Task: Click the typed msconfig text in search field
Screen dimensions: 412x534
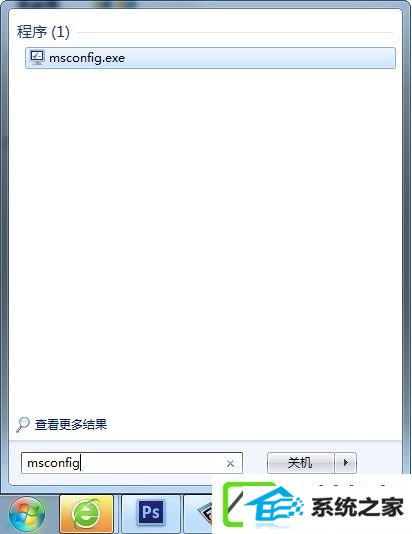Action: (53, 463)
